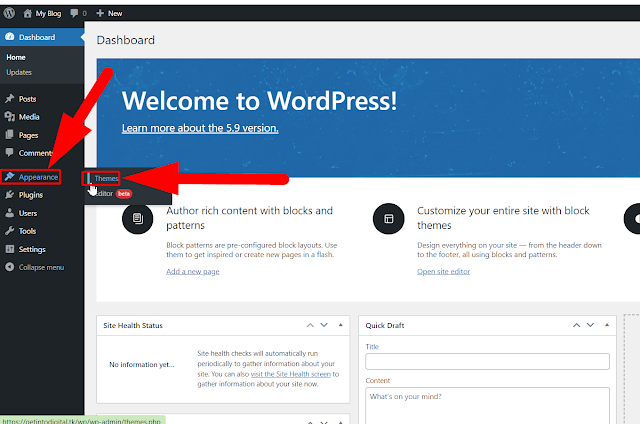Collapse the Quick Draft panel
Viewport: 640px width, 424px height.
607,325
